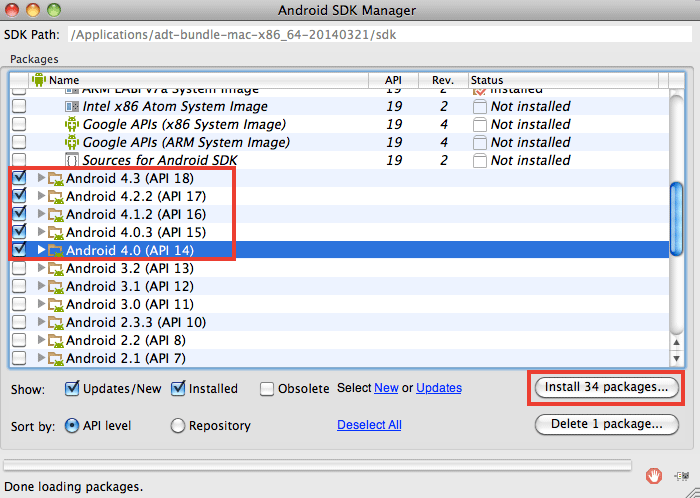Check the Intel x86 Atom System Image checkbox
This screenshot has height=498, width=700.
(x=19, y=106)
